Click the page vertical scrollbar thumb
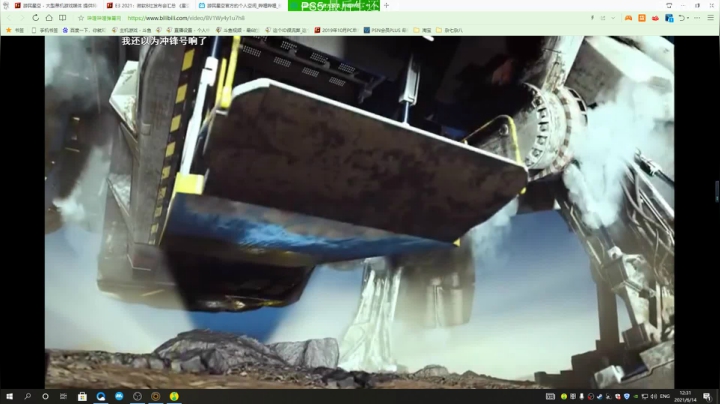This screenshot has height=404, width=720. pyautogui.click(x=717, y=191)
